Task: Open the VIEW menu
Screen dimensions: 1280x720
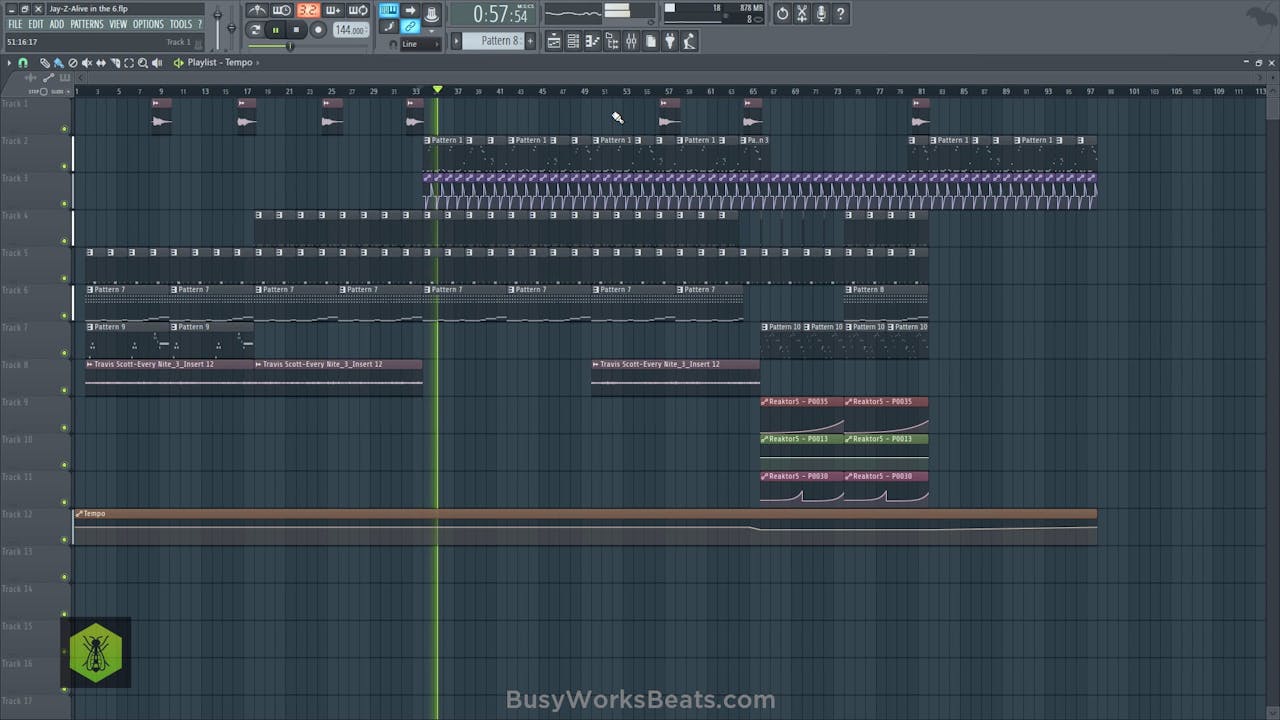Action: tap(118, 24)
